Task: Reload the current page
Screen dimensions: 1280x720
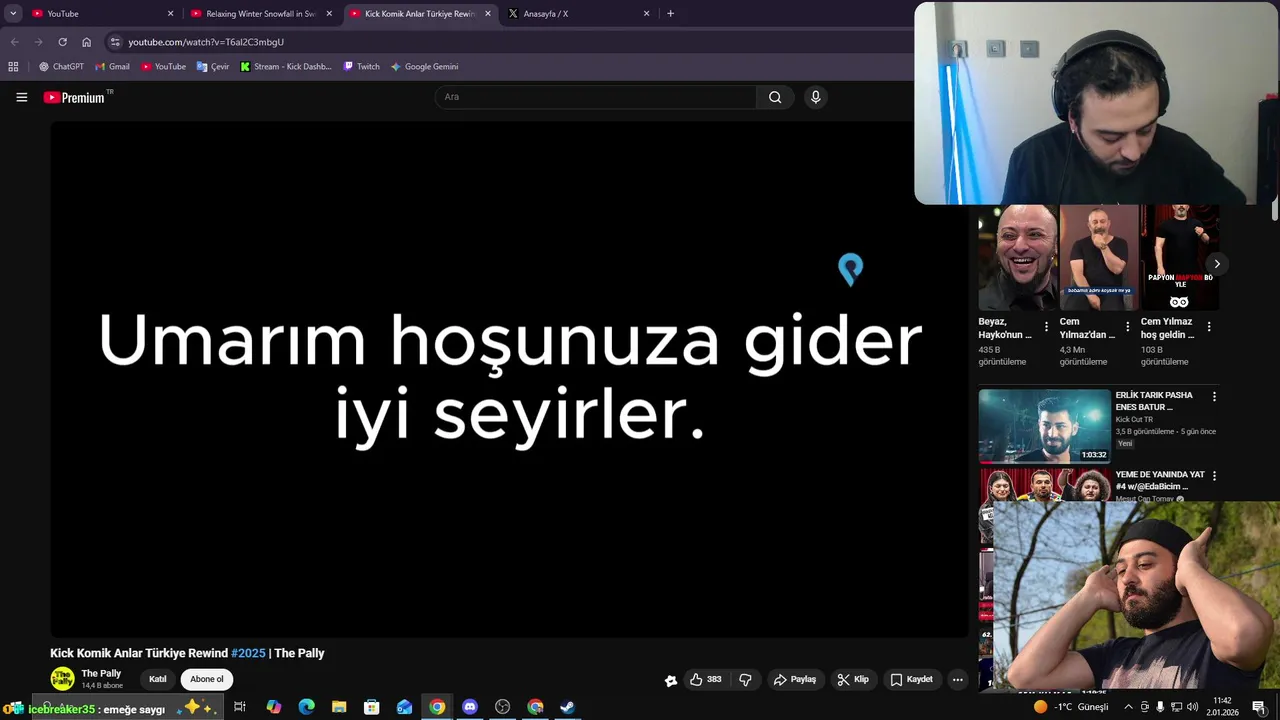Action: coord(62,42)
